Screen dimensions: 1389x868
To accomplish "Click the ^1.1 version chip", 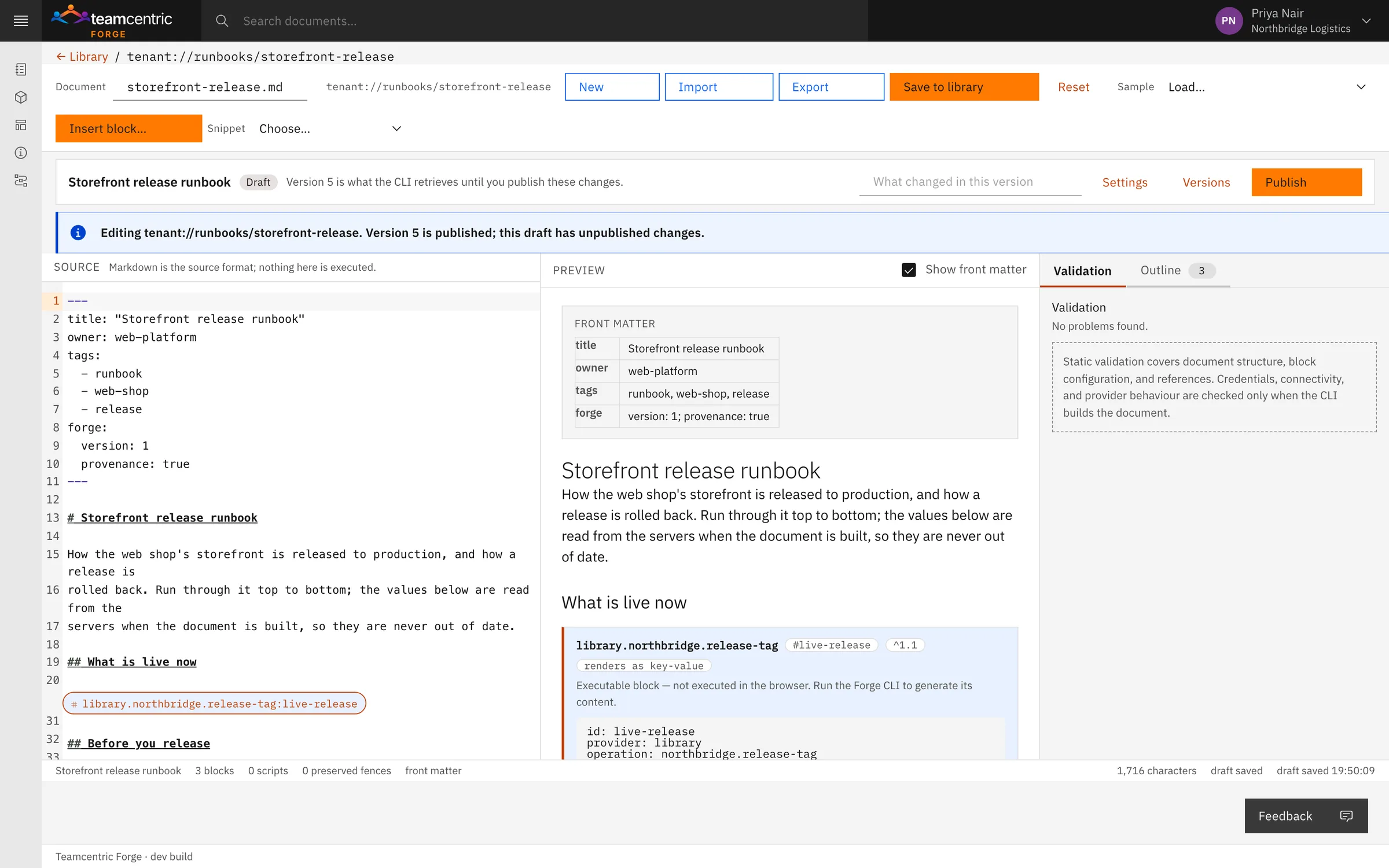I will [x=905, y=645].
